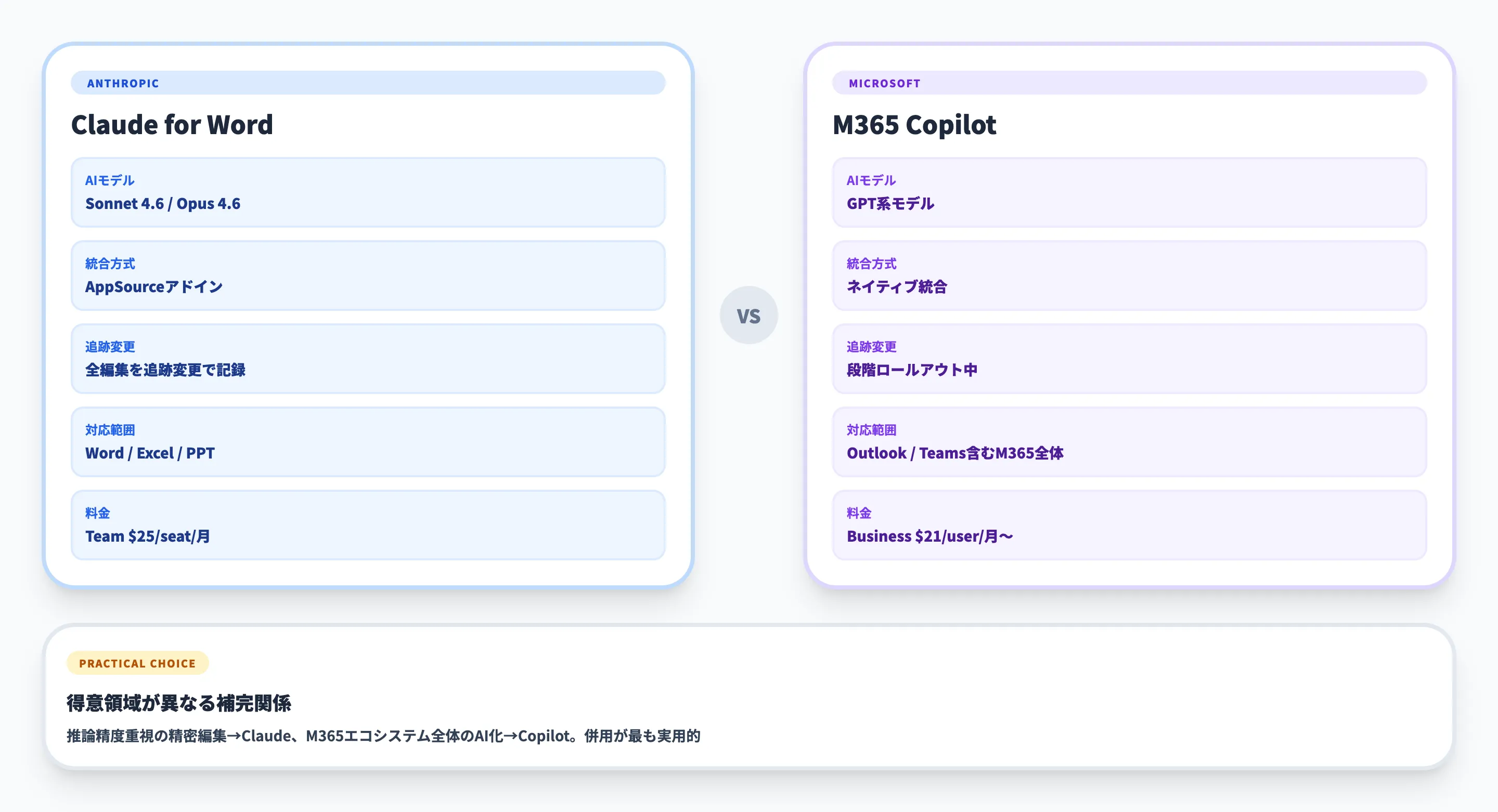Select the Claude for Word heading

click(x=172, y=124)
